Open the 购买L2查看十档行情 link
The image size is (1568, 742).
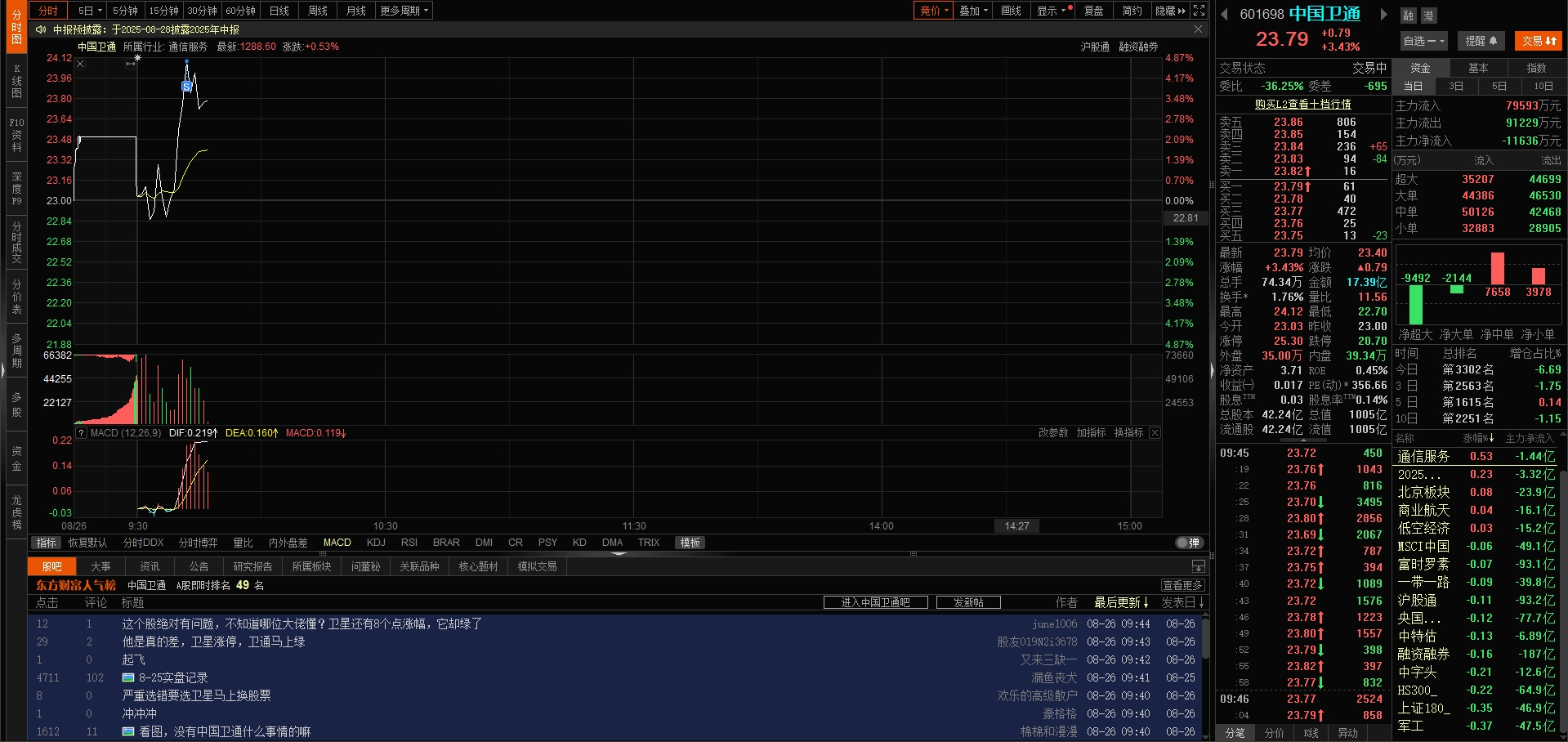(1302, 104)
